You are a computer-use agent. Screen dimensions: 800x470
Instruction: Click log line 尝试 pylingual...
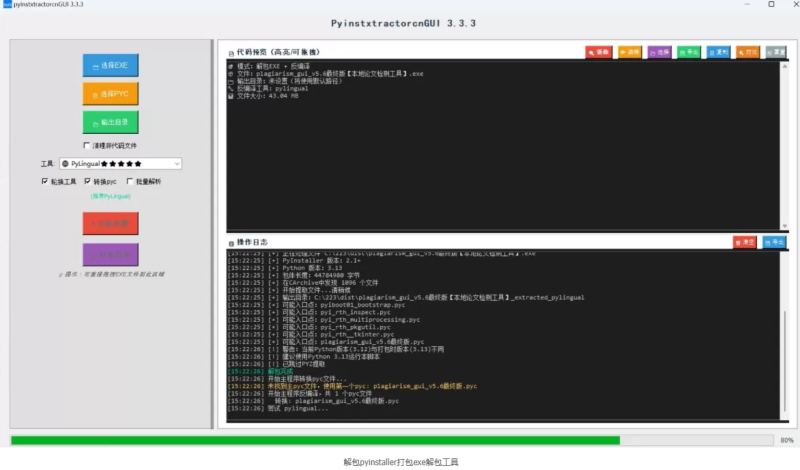pos(278,408)
